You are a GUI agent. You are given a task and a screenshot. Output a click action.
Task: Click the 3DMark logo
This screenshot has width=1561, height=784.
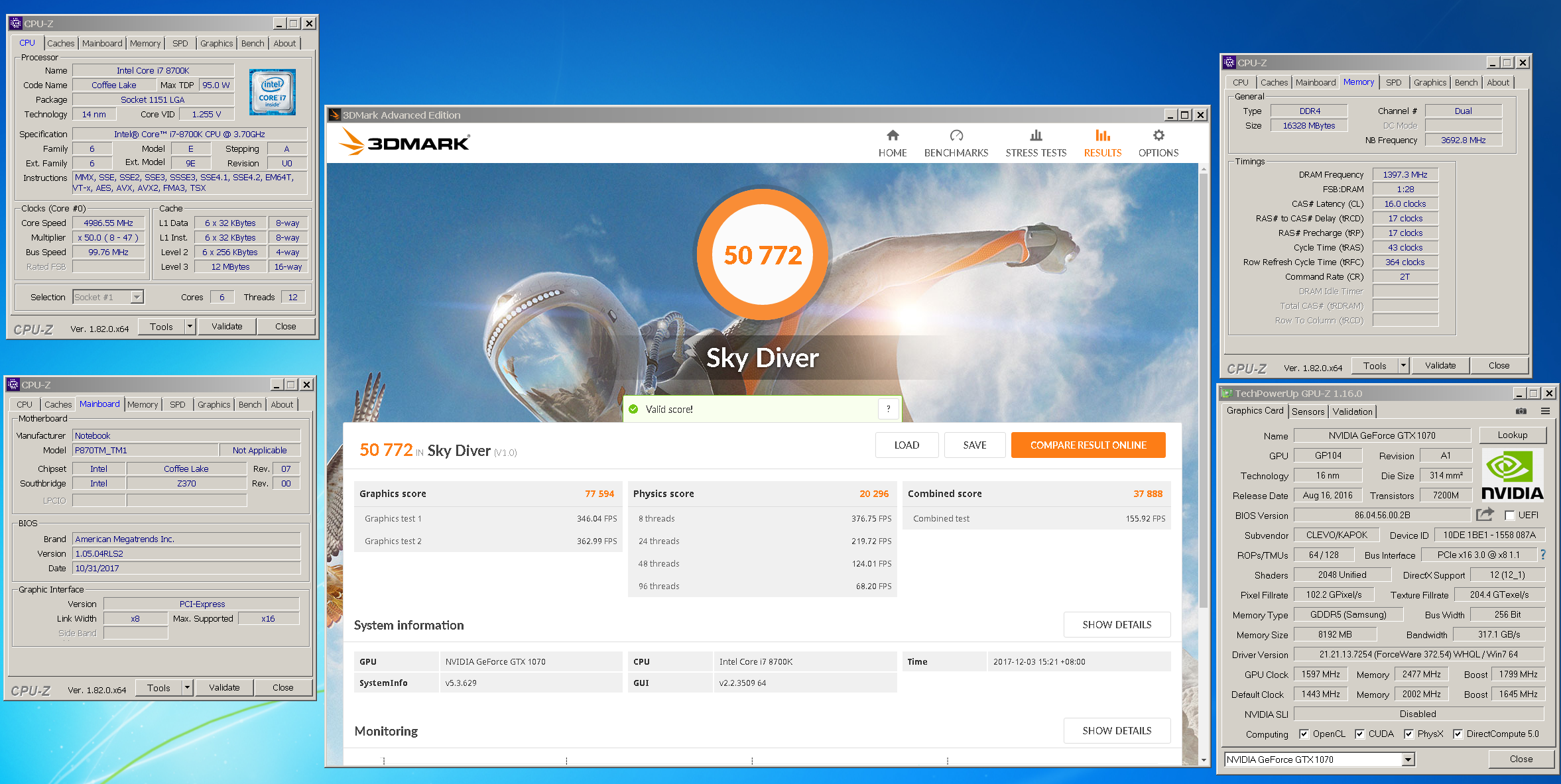405,142
